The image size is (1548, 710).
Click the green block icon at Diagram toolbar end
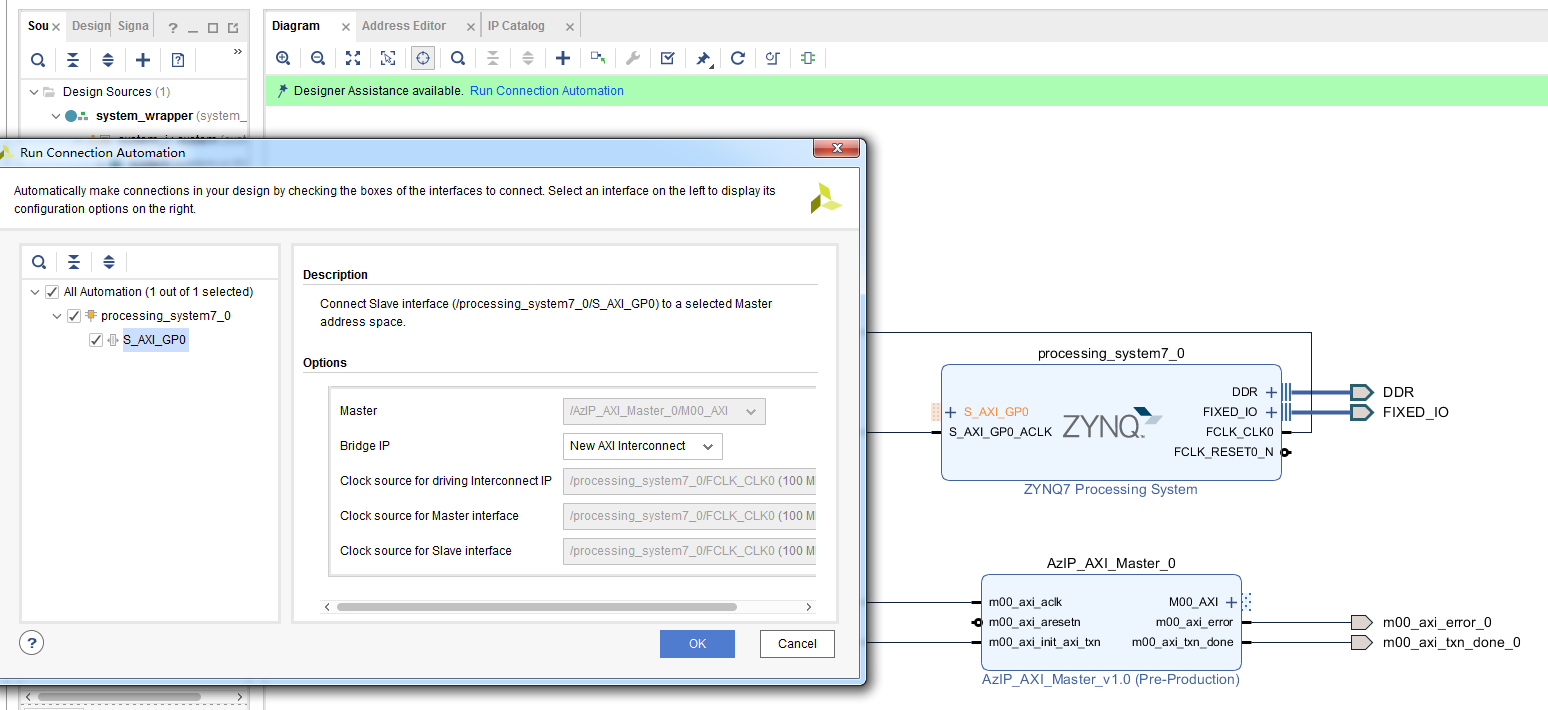[808, 58]
